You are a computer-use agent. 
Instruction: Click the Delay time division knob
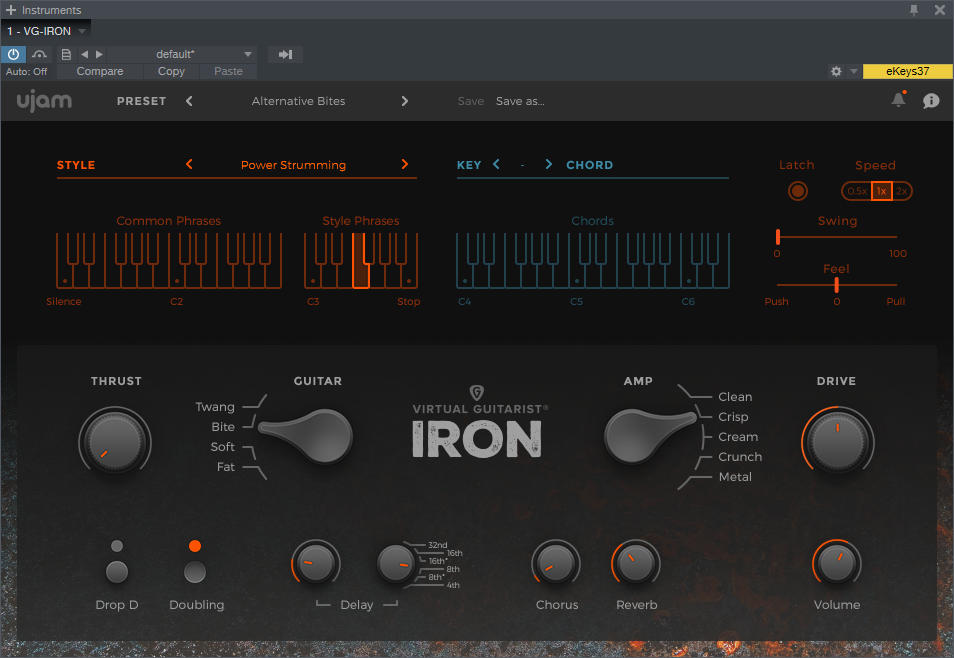(x=396, y=564)
